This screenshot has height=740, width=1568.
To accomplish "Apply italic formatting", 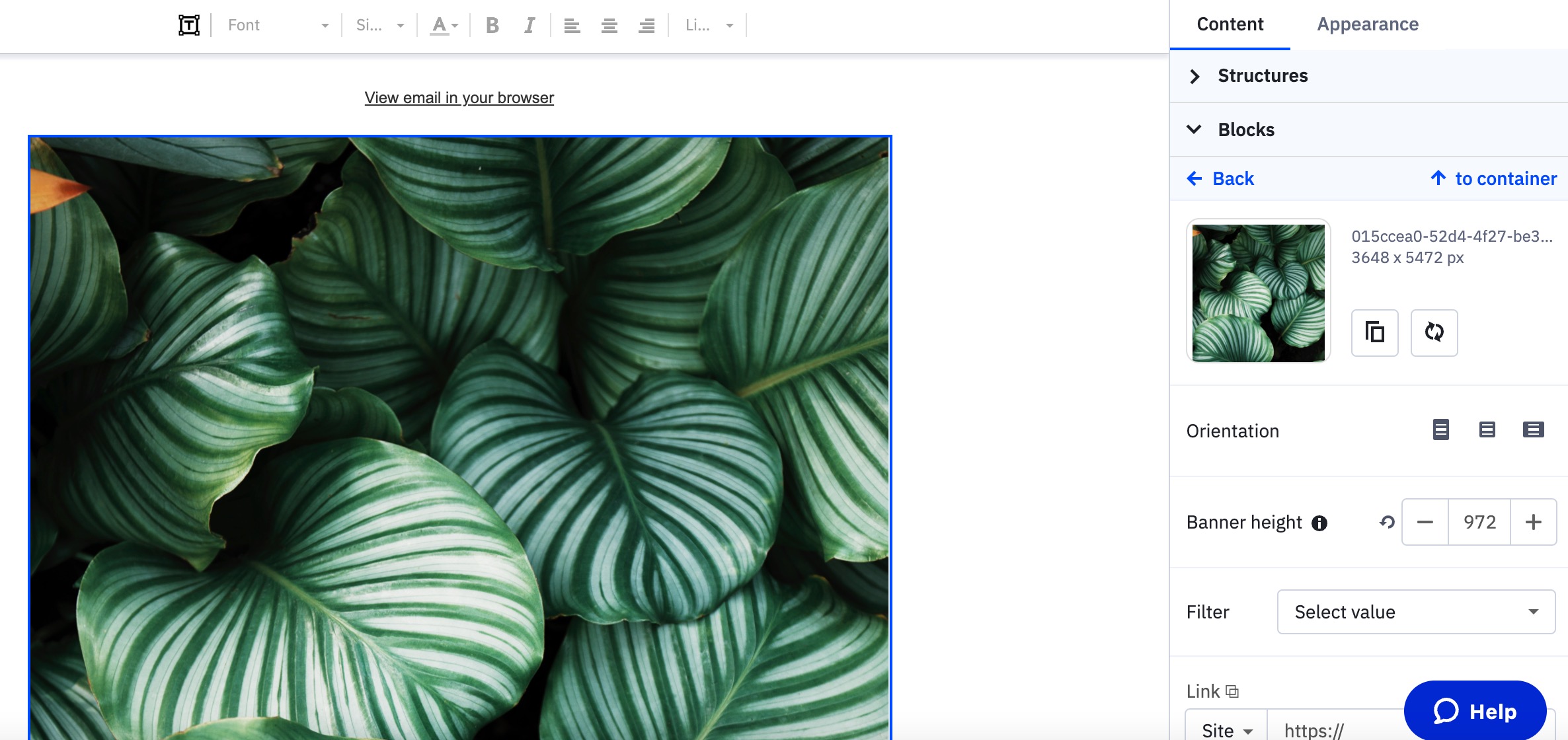I will coord(528,25).
